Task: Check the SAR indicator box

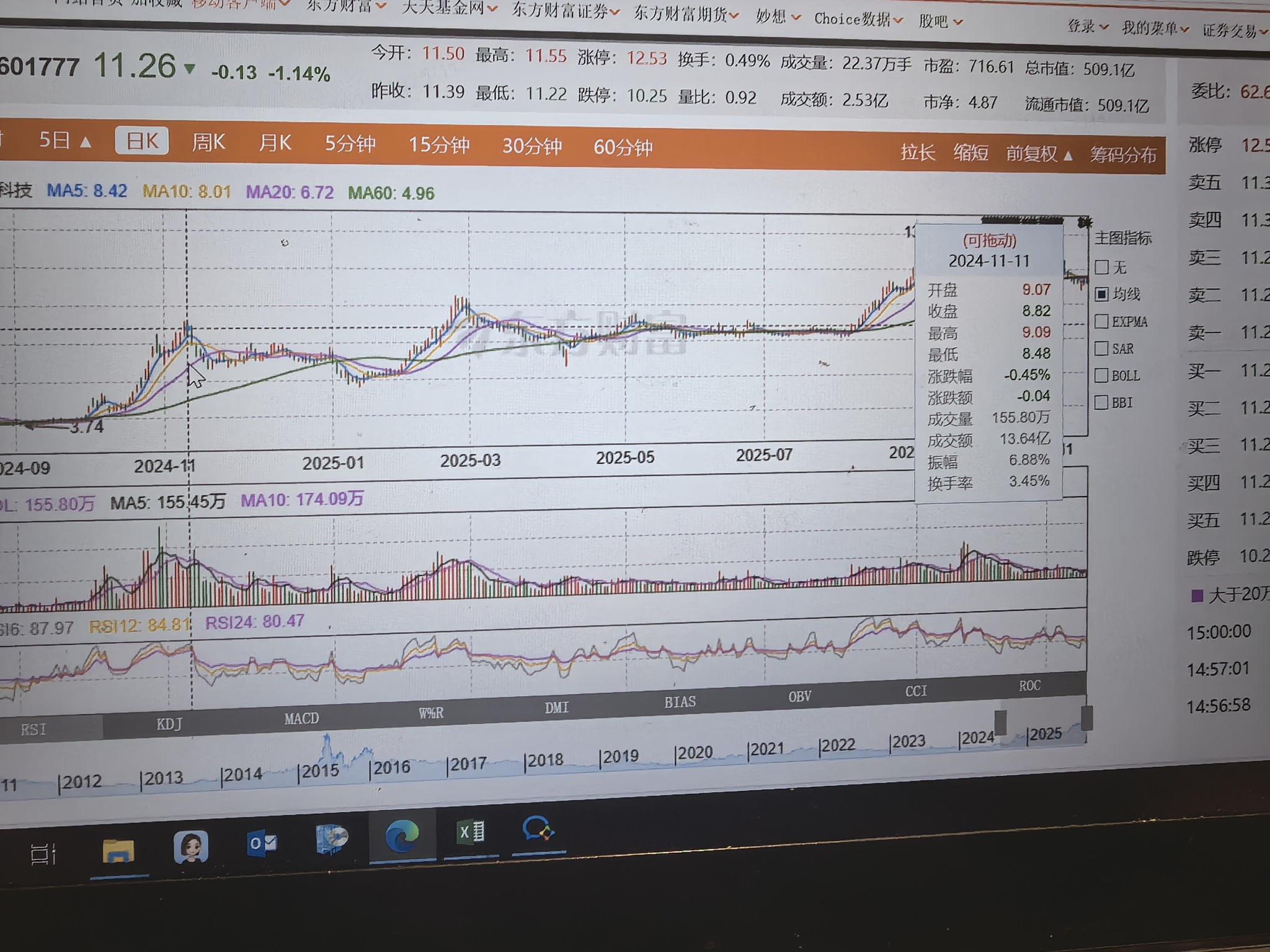Action: [x=1102, y=349]
